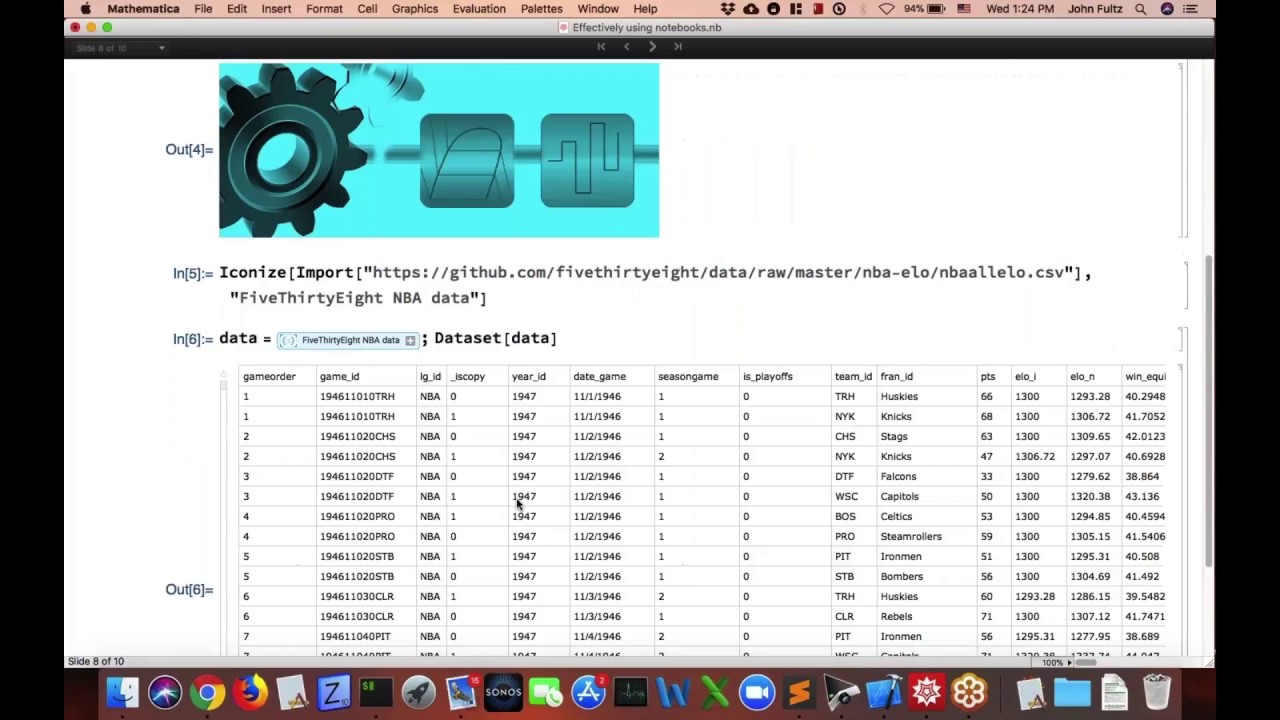The height and width of the screenshot is (720, 1280).
Task: Open App Store from the Dock
Action: [x=588, y=692]
